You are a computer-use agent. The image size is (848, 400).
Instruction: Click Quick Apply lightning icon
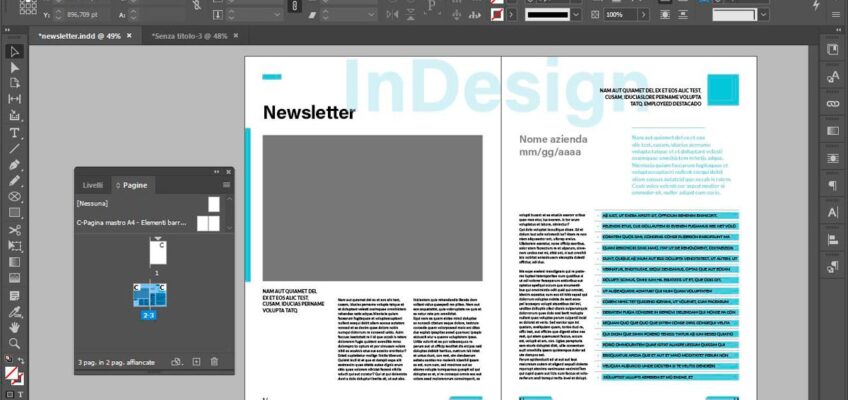[x=817, y=5]
